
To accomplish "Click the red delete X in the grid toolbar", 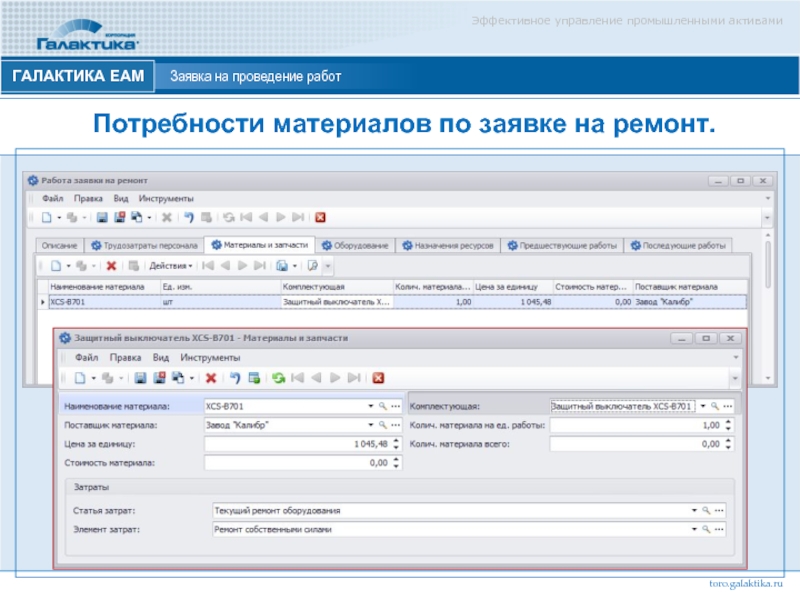I will [111, 266].
